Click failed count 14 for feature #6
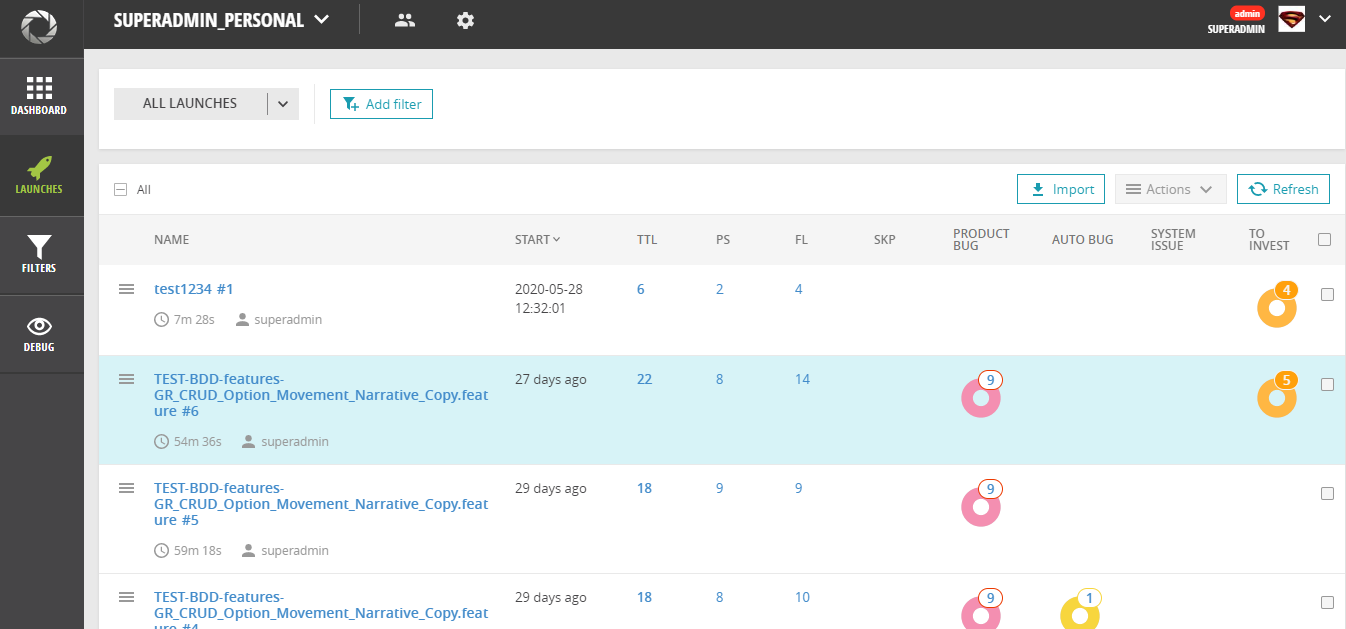 pos(802,379)
